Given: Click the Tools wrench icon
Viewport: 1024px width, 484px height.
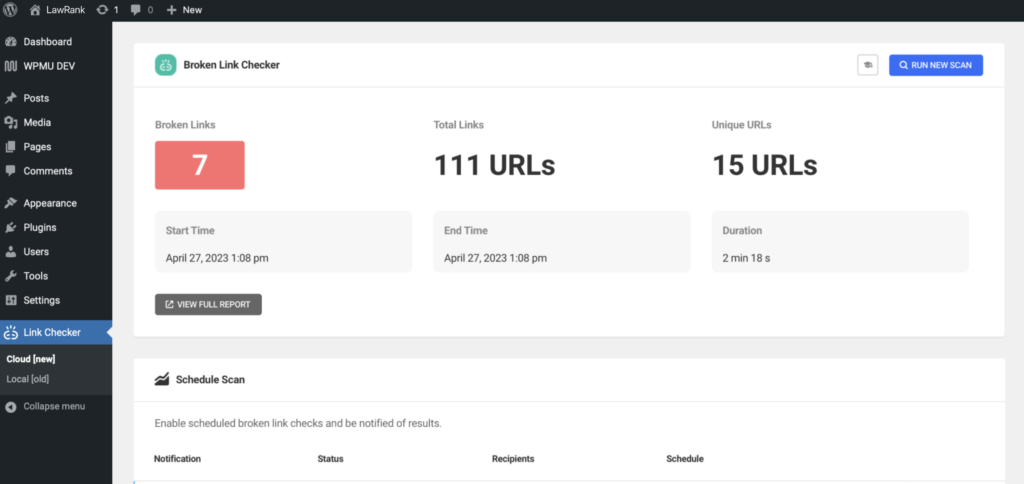Looking at the screenshot, I should [10, 276].
